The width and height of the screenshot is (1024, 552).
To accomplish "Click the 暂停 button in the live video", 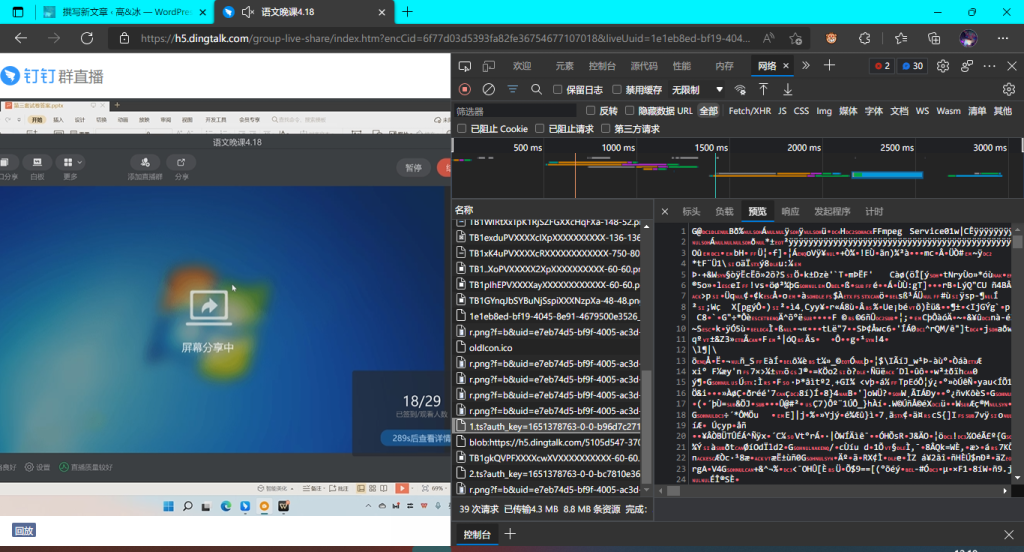I will tap(413, 167).
